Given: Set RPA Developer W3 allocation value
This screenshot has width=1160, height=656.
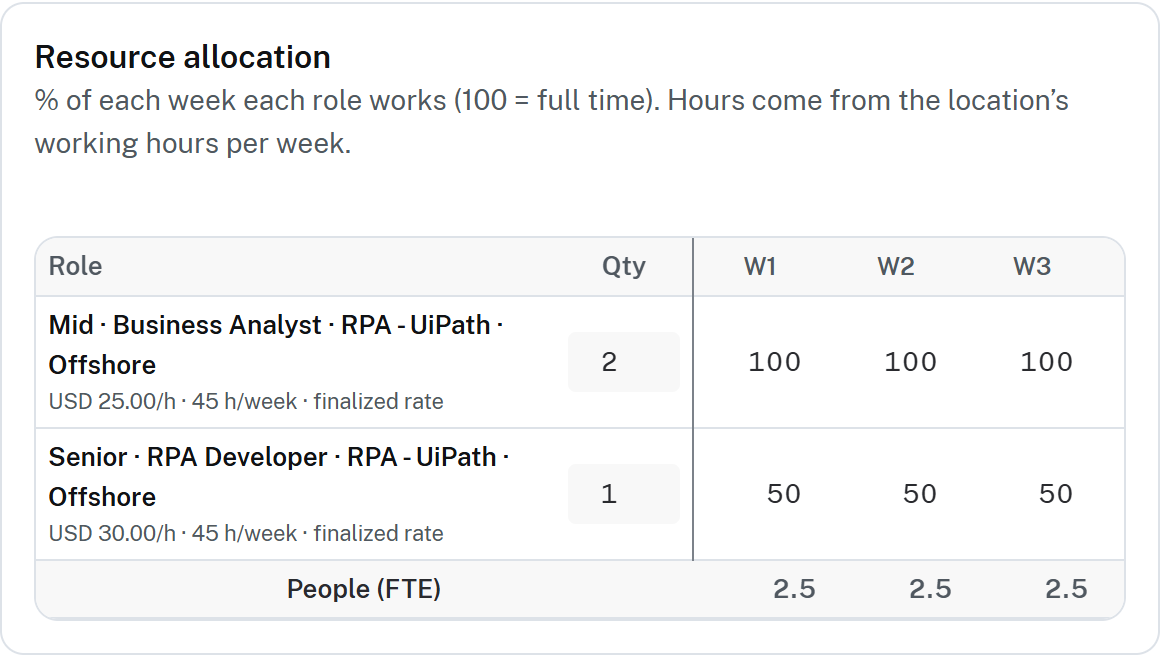Looking at the screenshot, I should coord(1055,494).
